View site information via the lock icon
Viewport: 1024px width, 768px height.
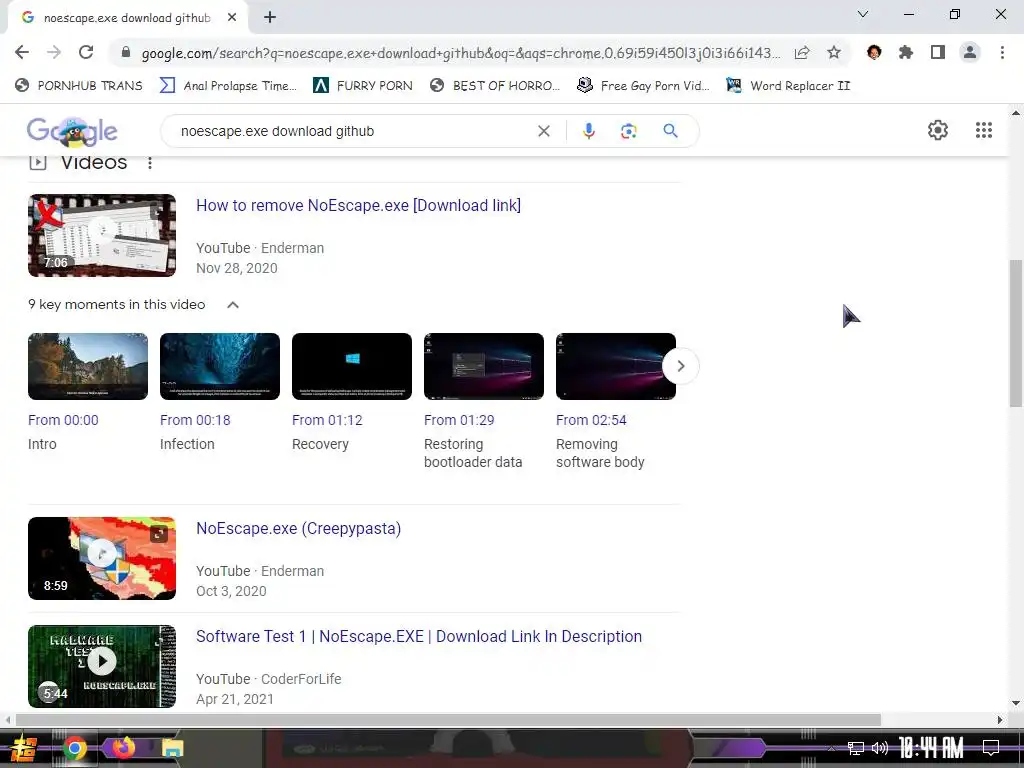[126, 53]
